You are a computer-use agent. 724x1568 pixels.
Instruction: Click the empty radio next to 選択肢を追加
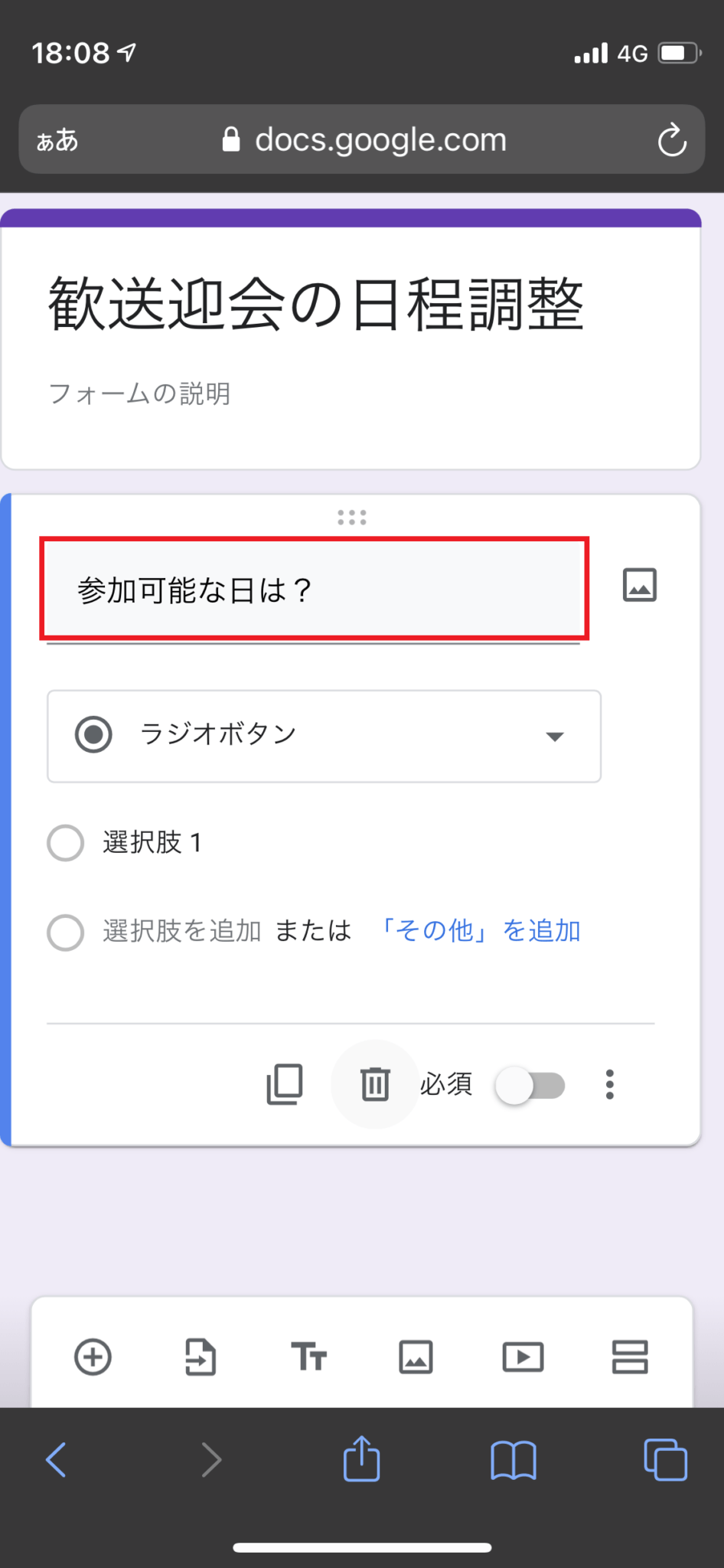[x=66, y=933]
